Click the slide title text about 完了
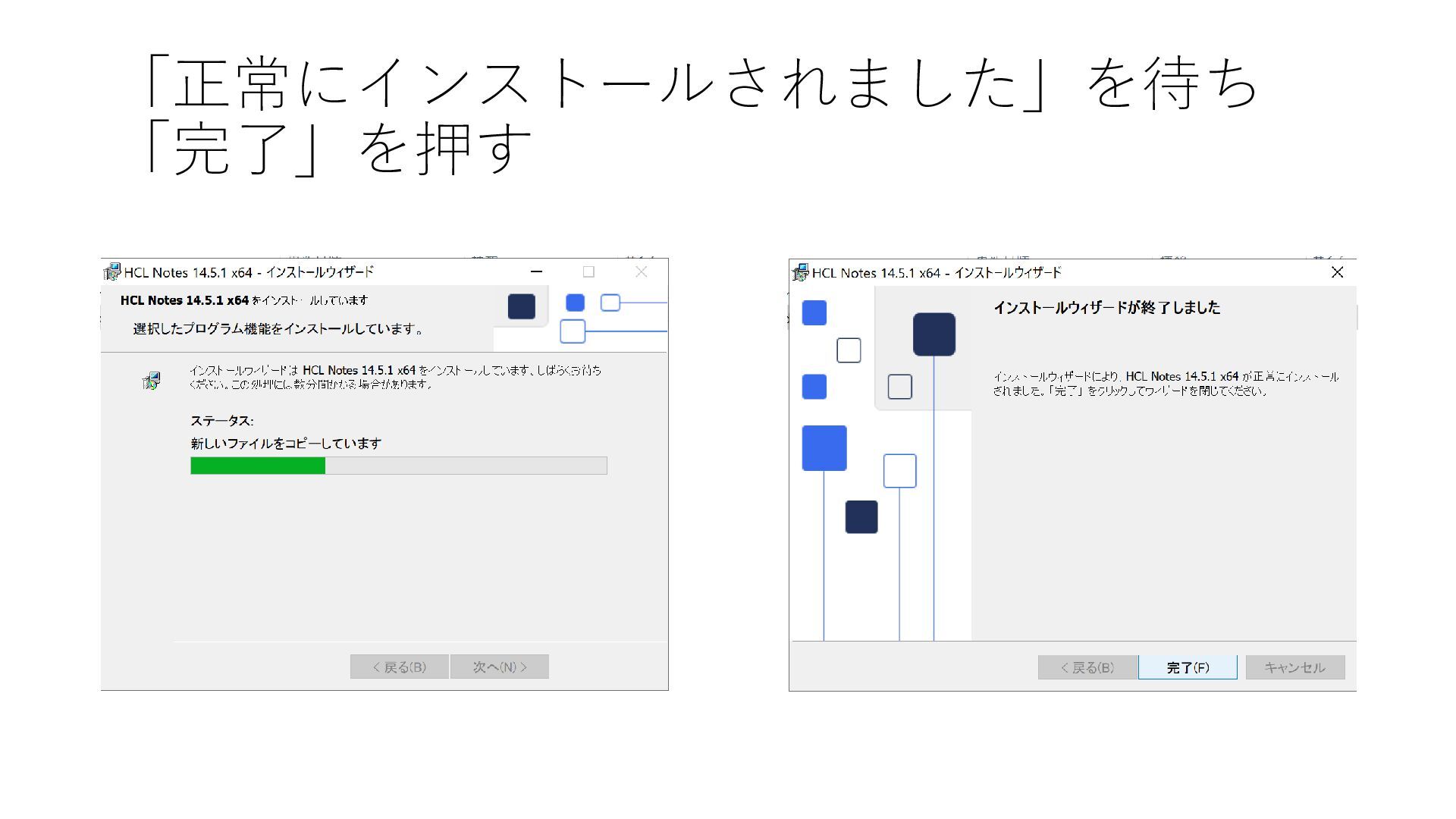This screenshot has height=819, width=1456. 337,148
